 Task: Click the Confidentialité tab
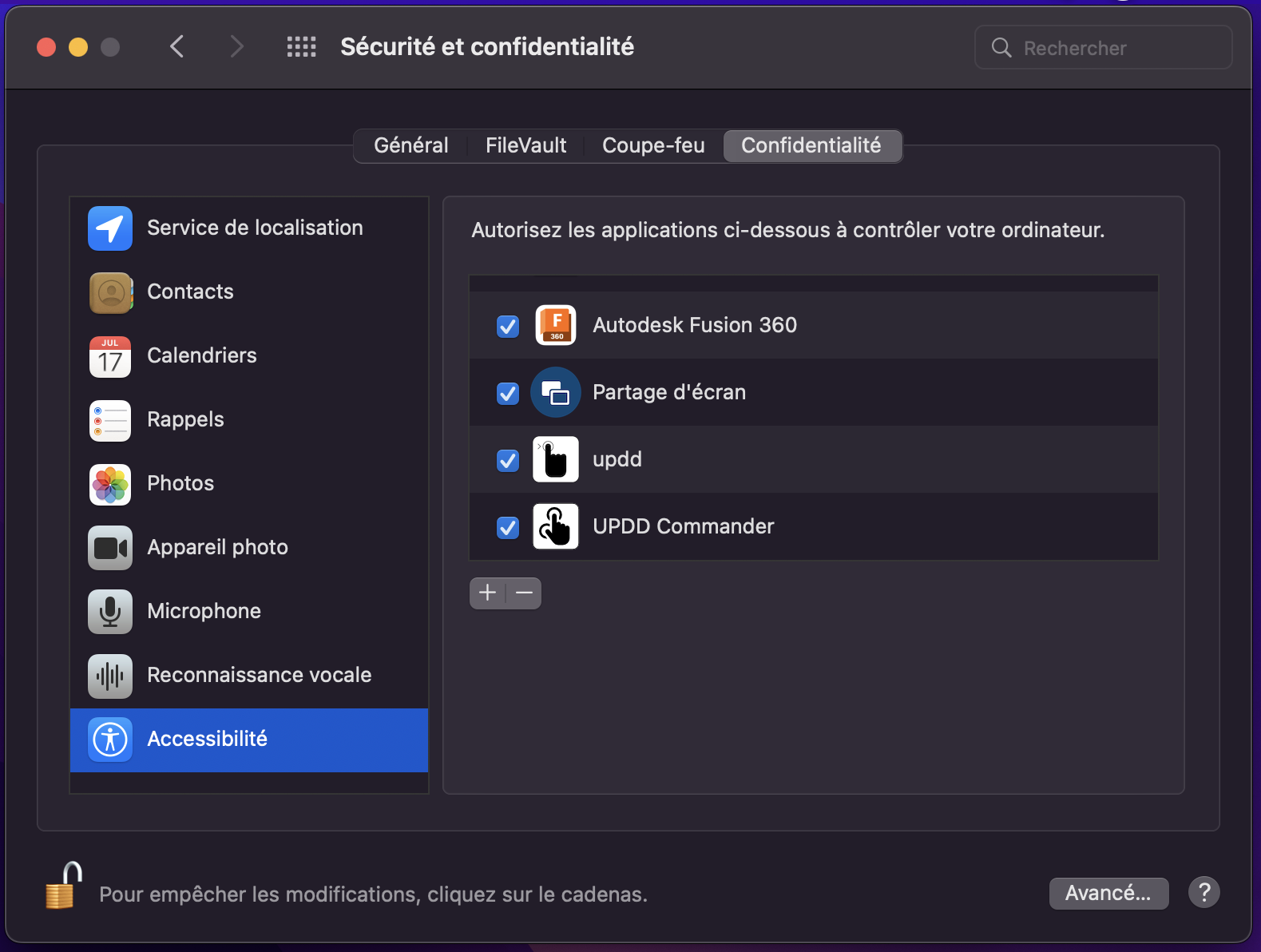[812, 146]
